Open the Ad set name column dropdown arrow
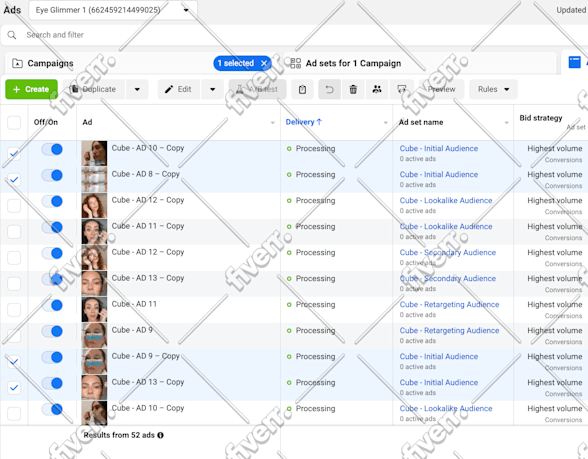 (x=506, y=123)
